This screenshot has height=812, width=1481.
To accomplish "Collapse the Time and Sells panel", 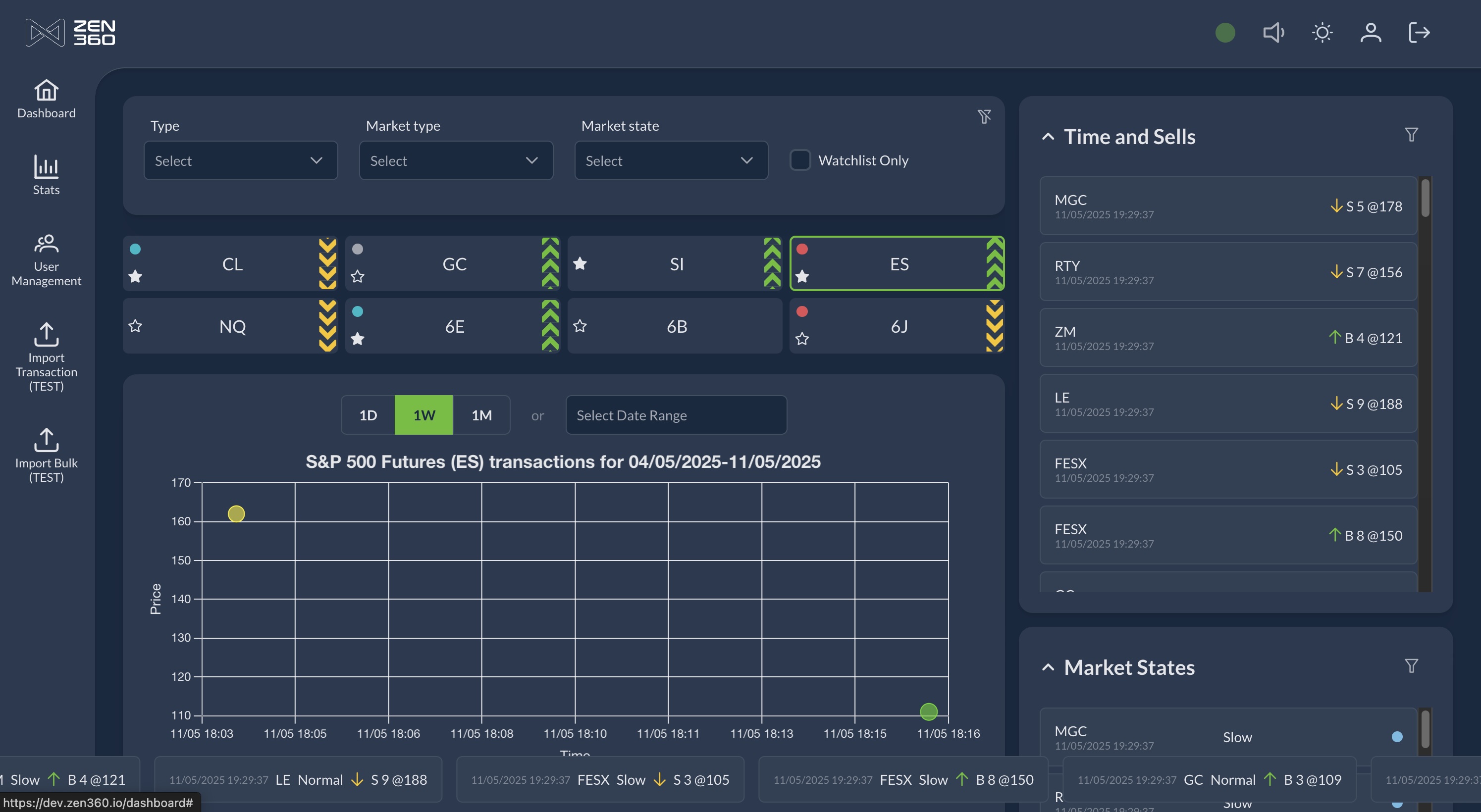I will pyautogui.click(x=1048, y=137).
